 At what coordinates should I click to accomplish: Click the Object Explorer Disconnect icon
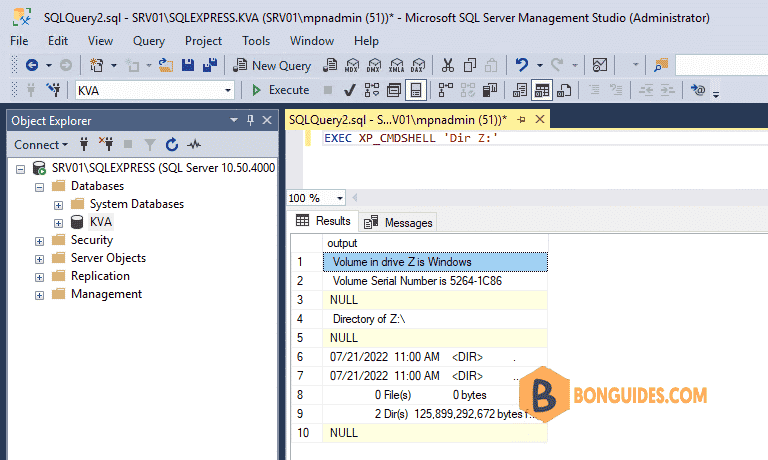pos(106,145)
